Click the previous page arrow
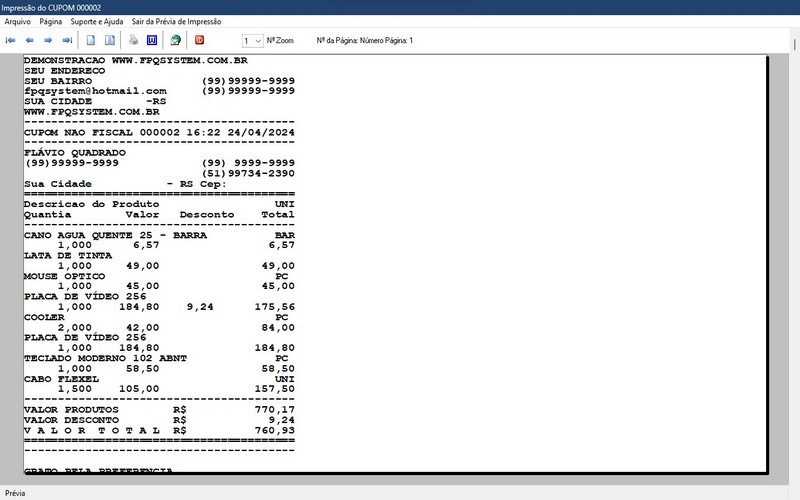Image resolution: width=800 pixels, height=500 pixels. (30, 41)
